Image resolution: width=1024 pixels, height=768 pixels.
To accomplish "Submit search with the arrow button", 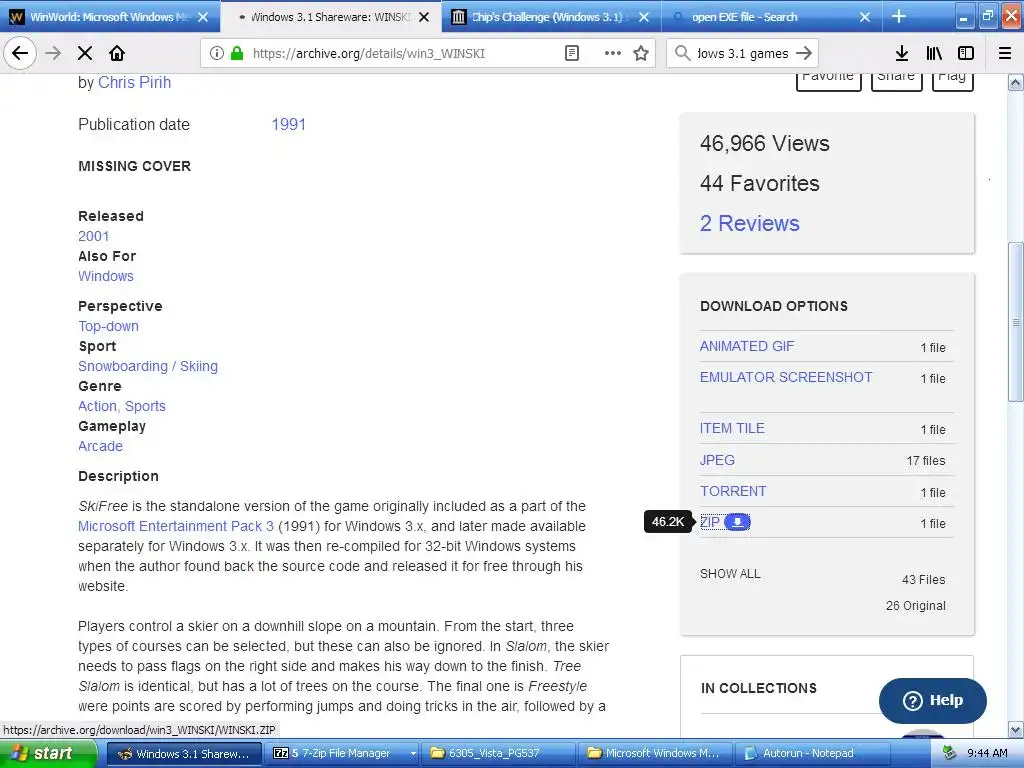I will pyautogui.click(x=805, y=53).
